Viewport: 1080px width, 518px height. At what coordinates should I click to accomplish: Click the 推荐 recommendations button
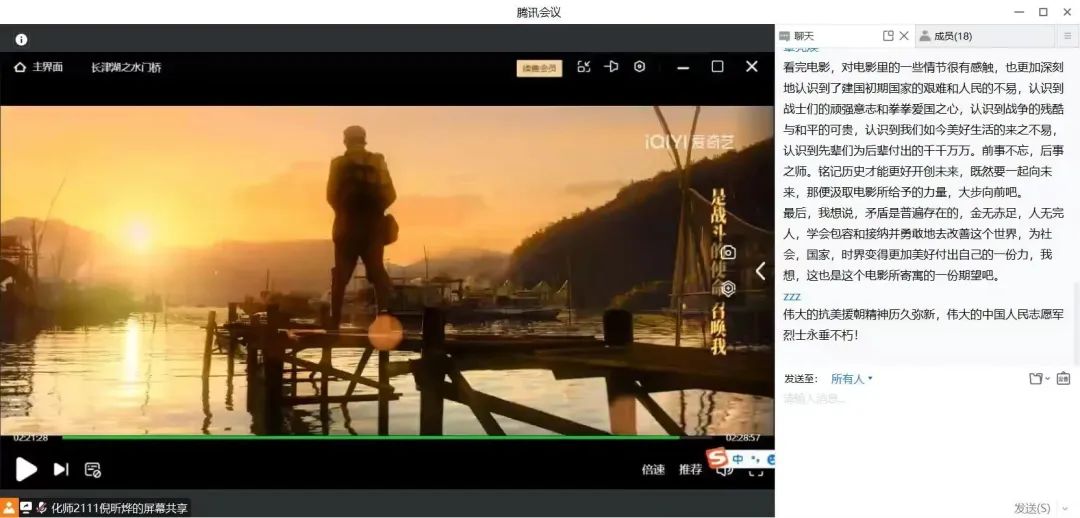pos(690,469)
